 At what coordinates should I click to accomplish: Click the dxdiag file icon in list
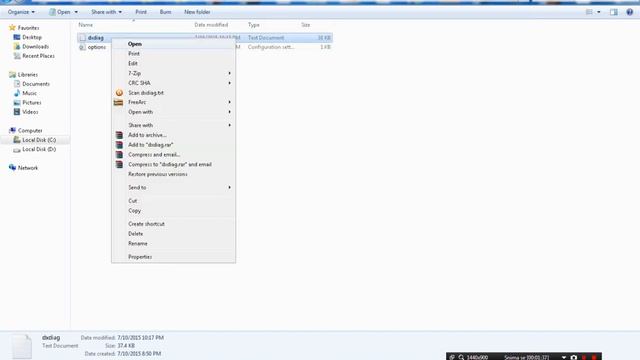coord(82,38)
